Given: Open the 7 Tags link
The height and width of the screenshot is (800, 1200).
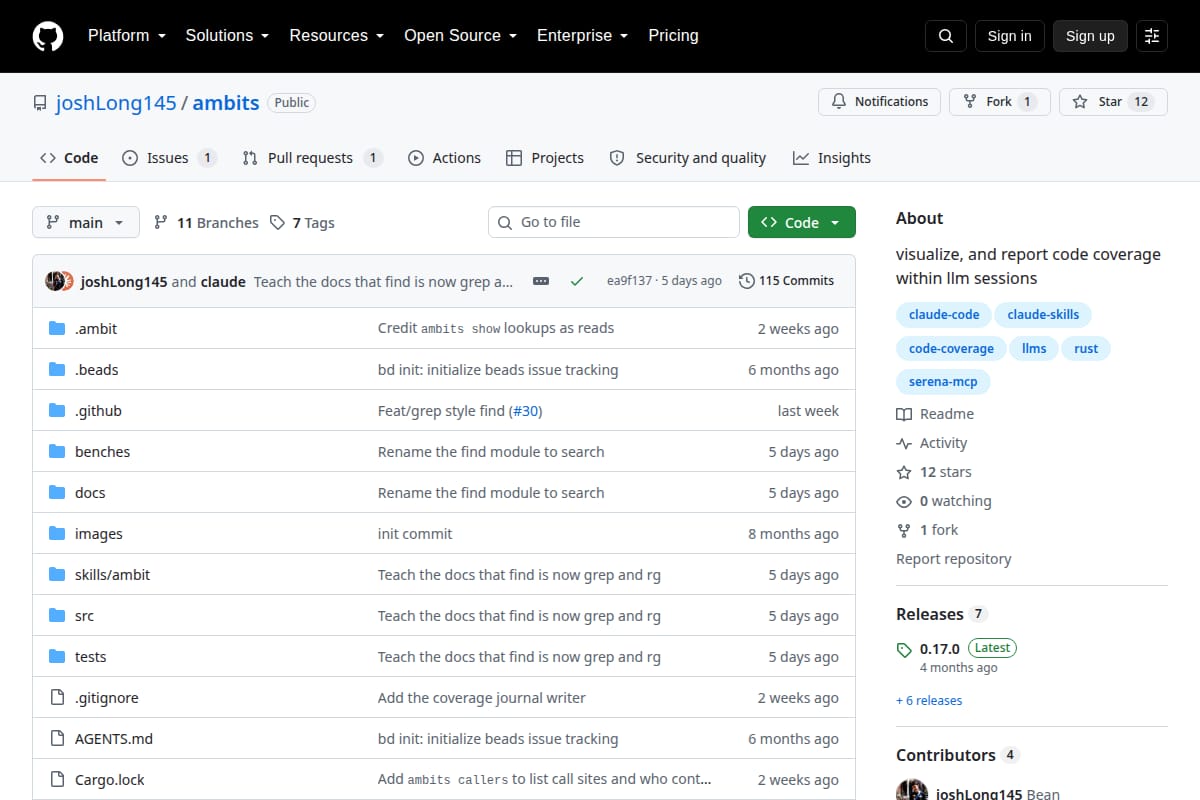Looking at the screenshot, I should pos(302,223).
